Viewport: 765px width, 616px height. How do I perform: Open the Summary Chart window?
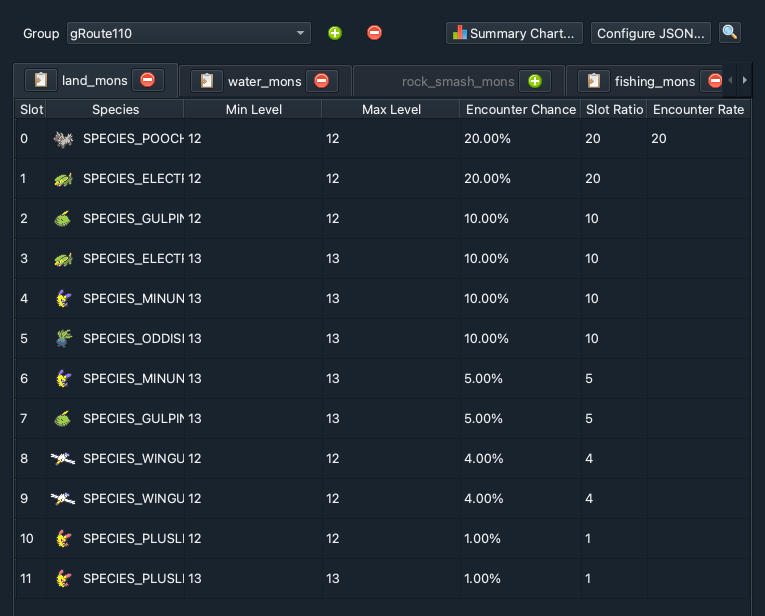point(514,33)
